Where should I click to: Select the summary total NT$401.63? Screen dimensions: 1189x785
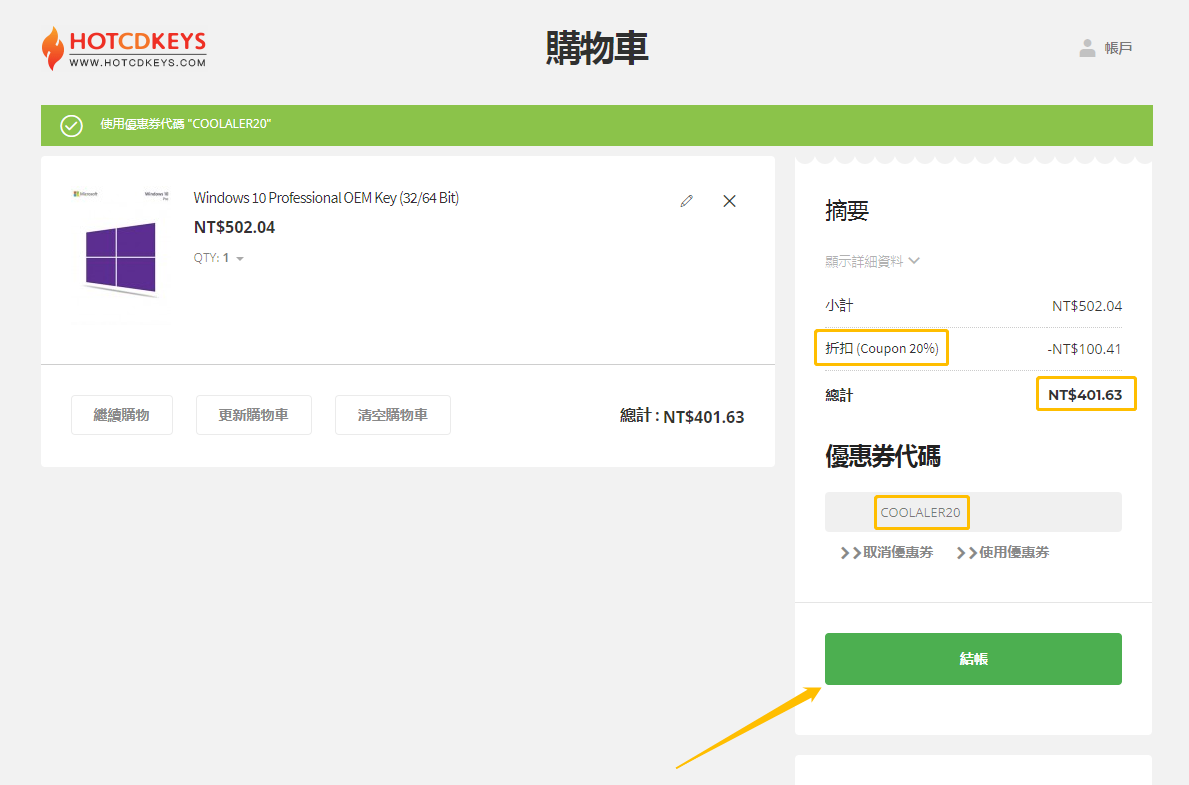tap(1085, 395)
